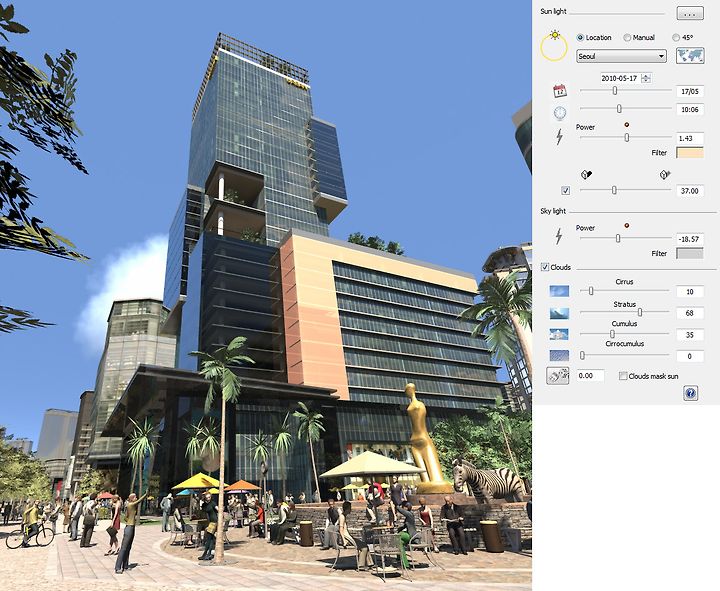Click the Stratus cloud thumbnail
The height and width of the screenshot is (591, 720).
tap(559, 313)
